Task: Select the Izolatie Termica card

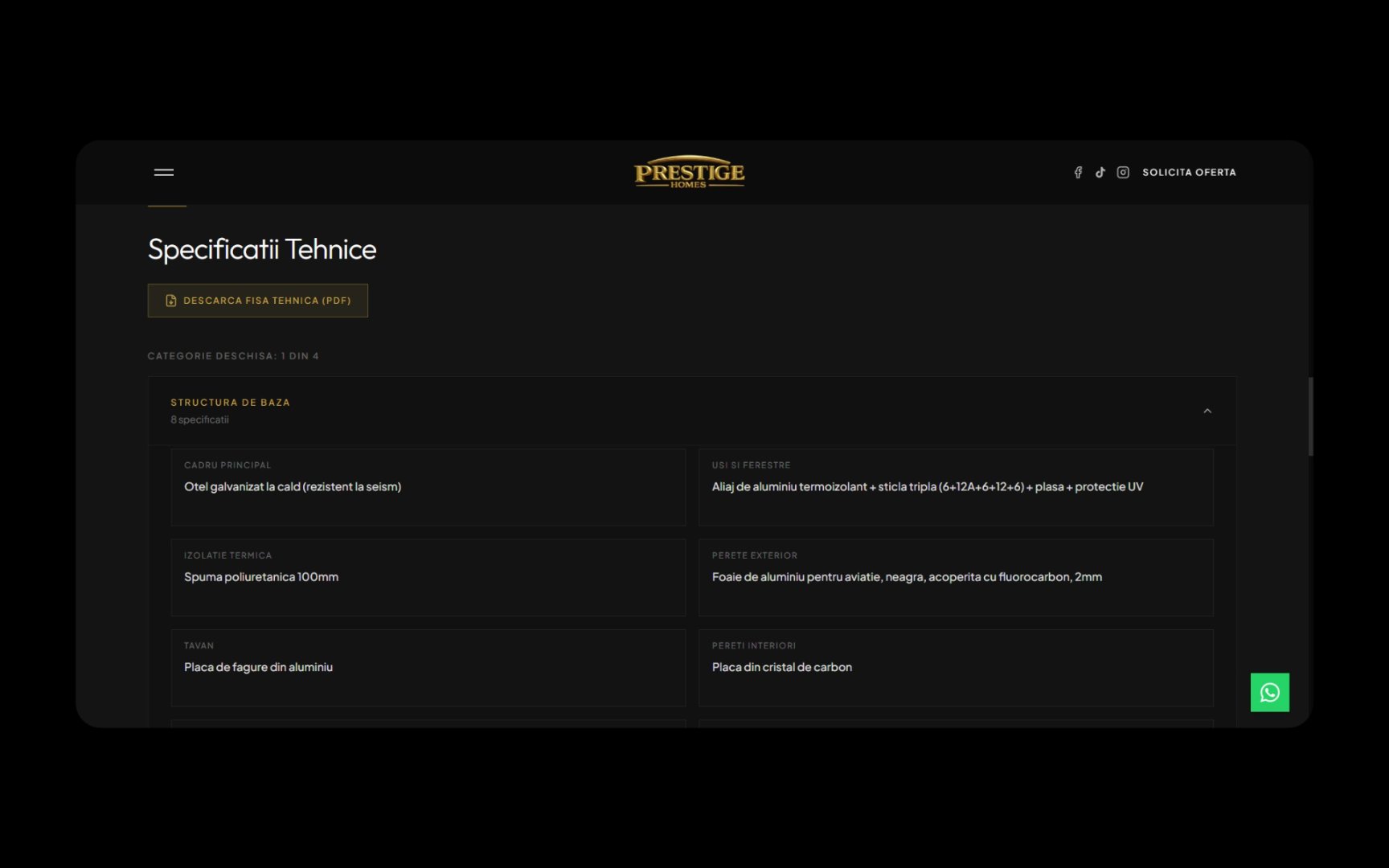Action: [x=428, y=577]
